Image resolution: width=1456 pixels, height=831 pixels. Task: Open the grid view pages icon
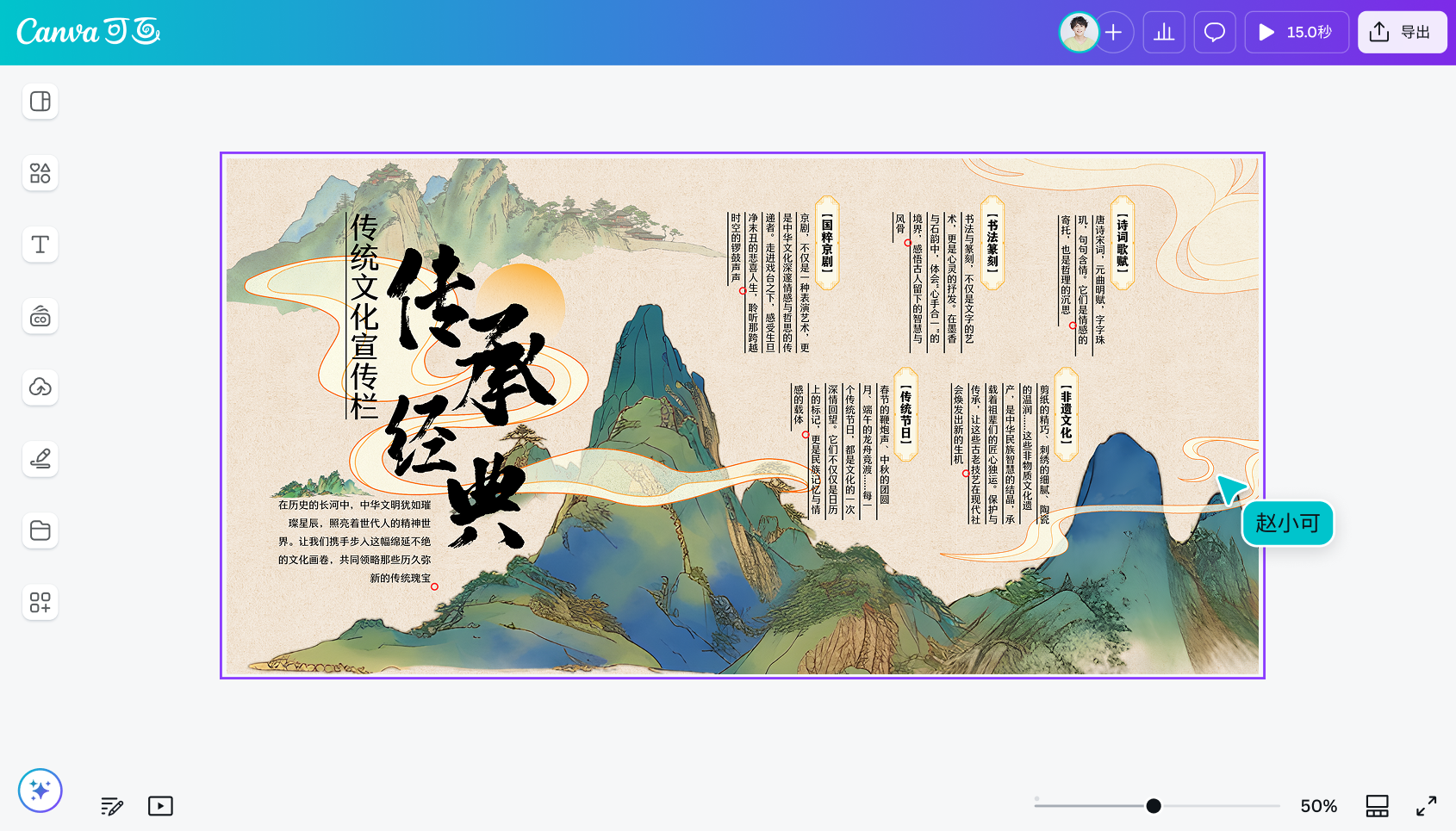pos(1378,806)
